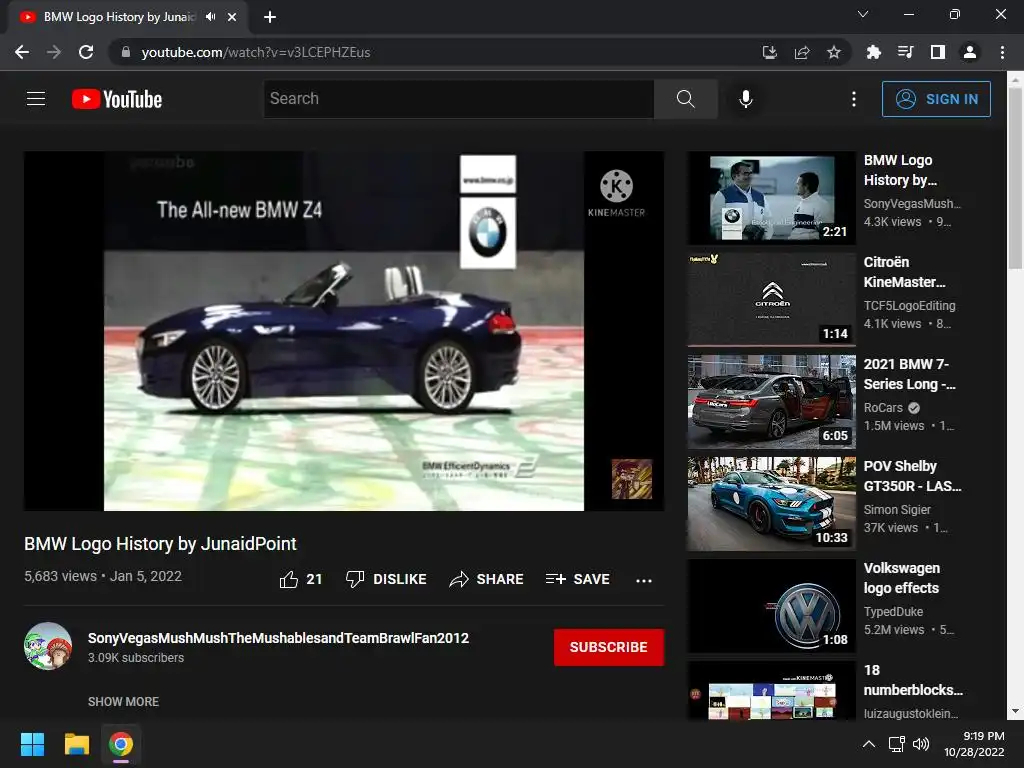1024x768 pixels.
Task: Click Chrome icon in taskbar
Action: [121, 744]
